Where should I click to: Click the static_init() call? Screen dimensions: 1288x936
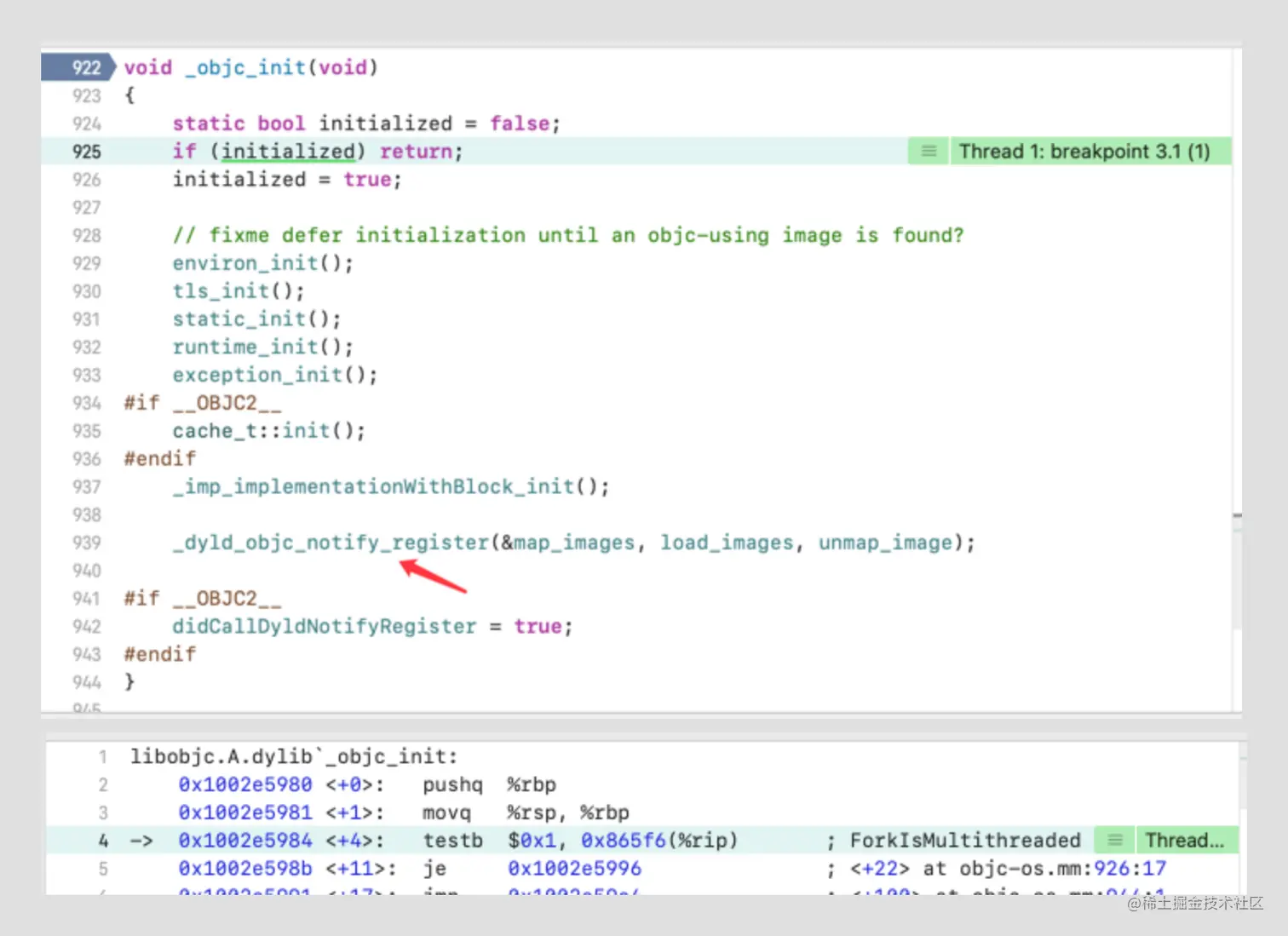[256, 319]
